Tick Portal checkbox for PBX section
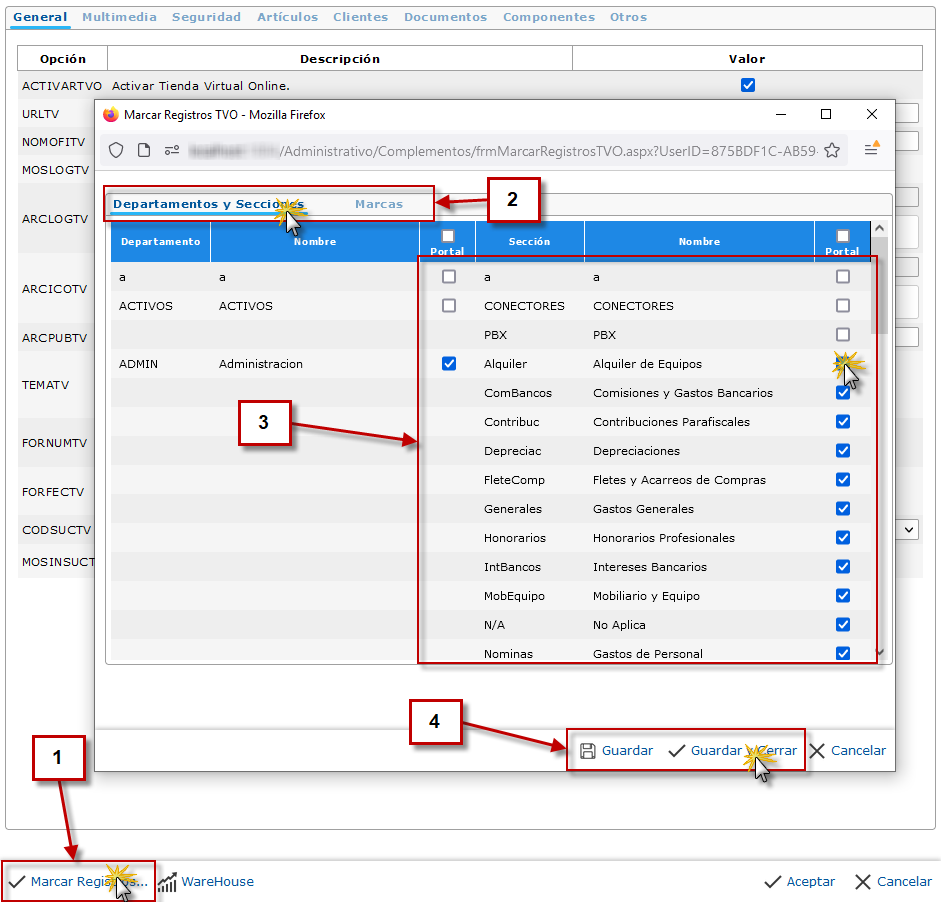Screen dimensions: 941x902 point(843,335)
